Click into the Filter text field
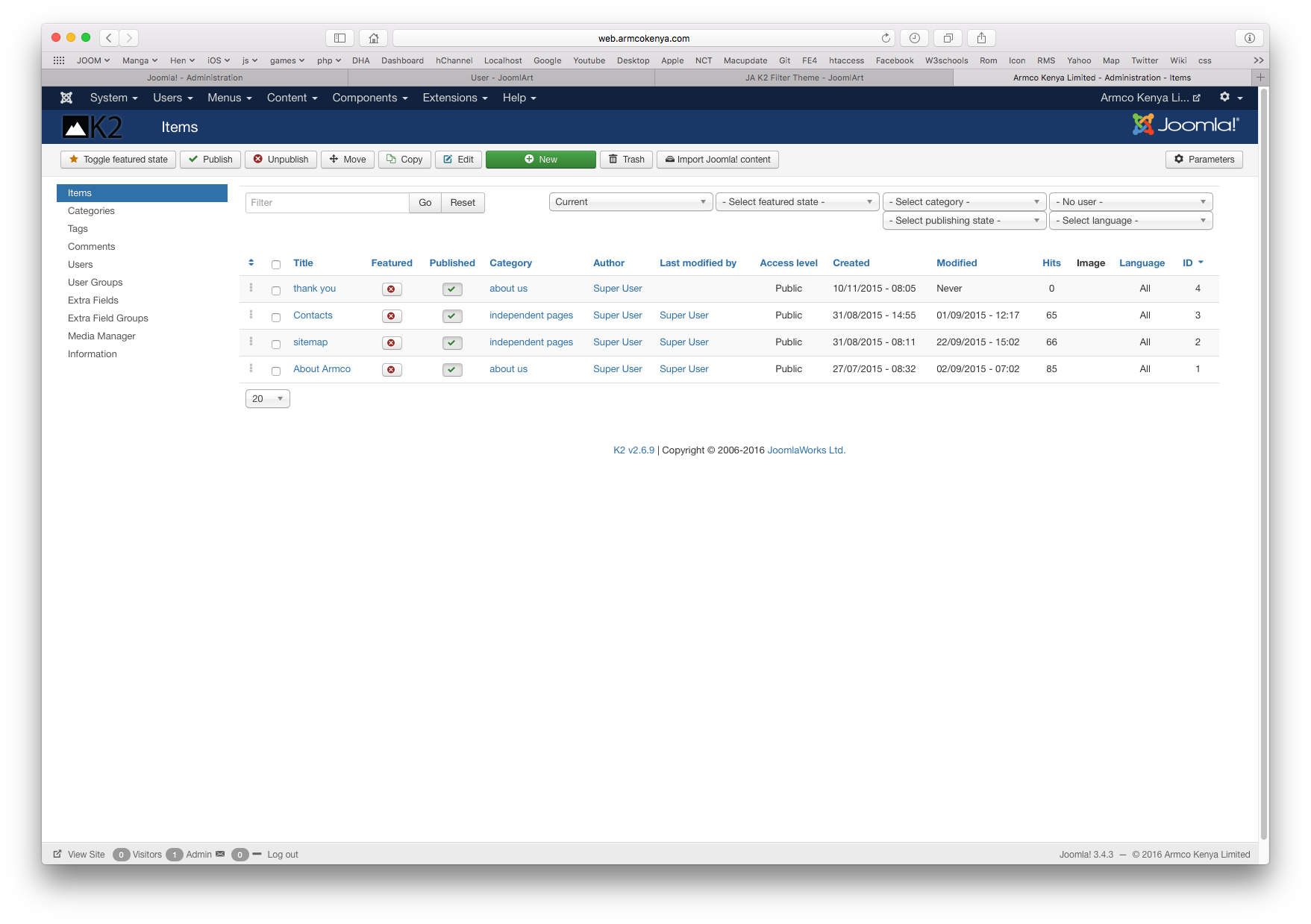 [x=327, y=203]
